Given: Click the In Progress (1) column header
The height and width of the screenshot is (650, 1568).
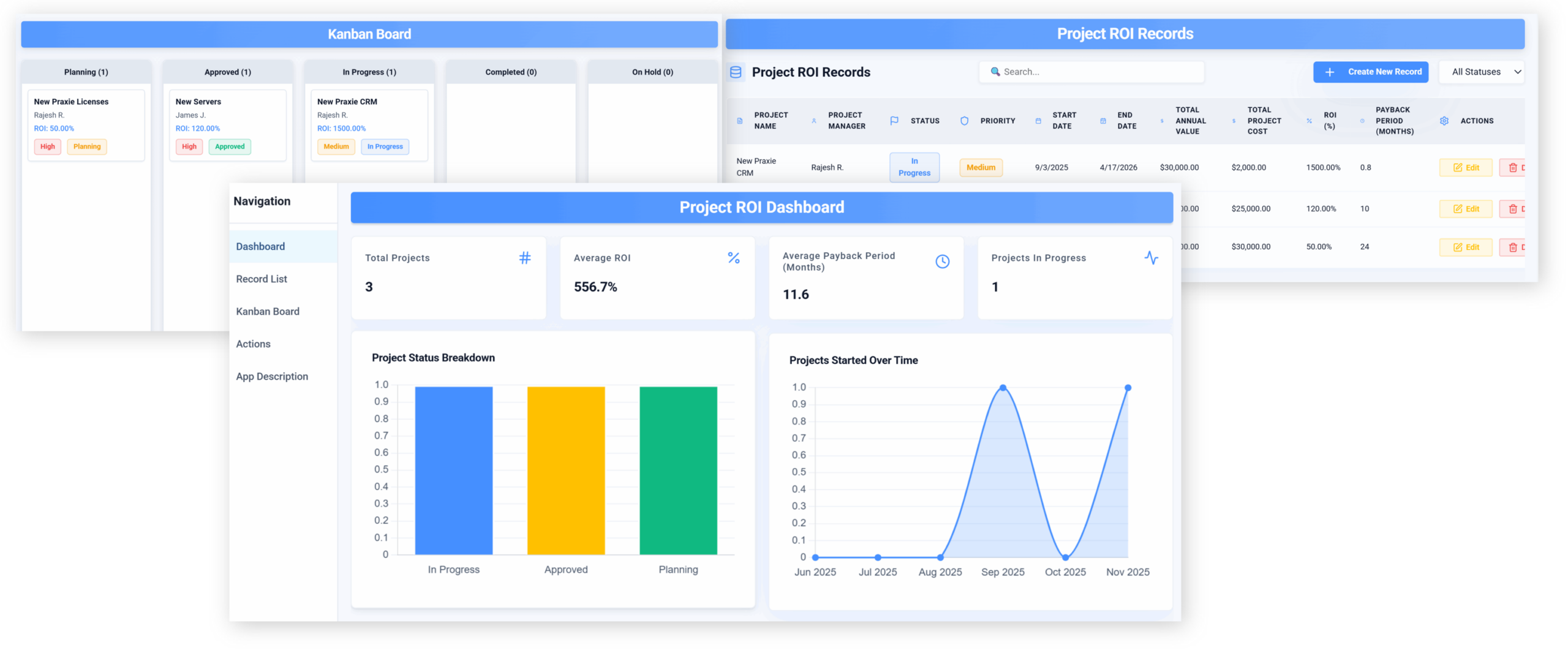Looking at the screenshot, I should [369, 72].
